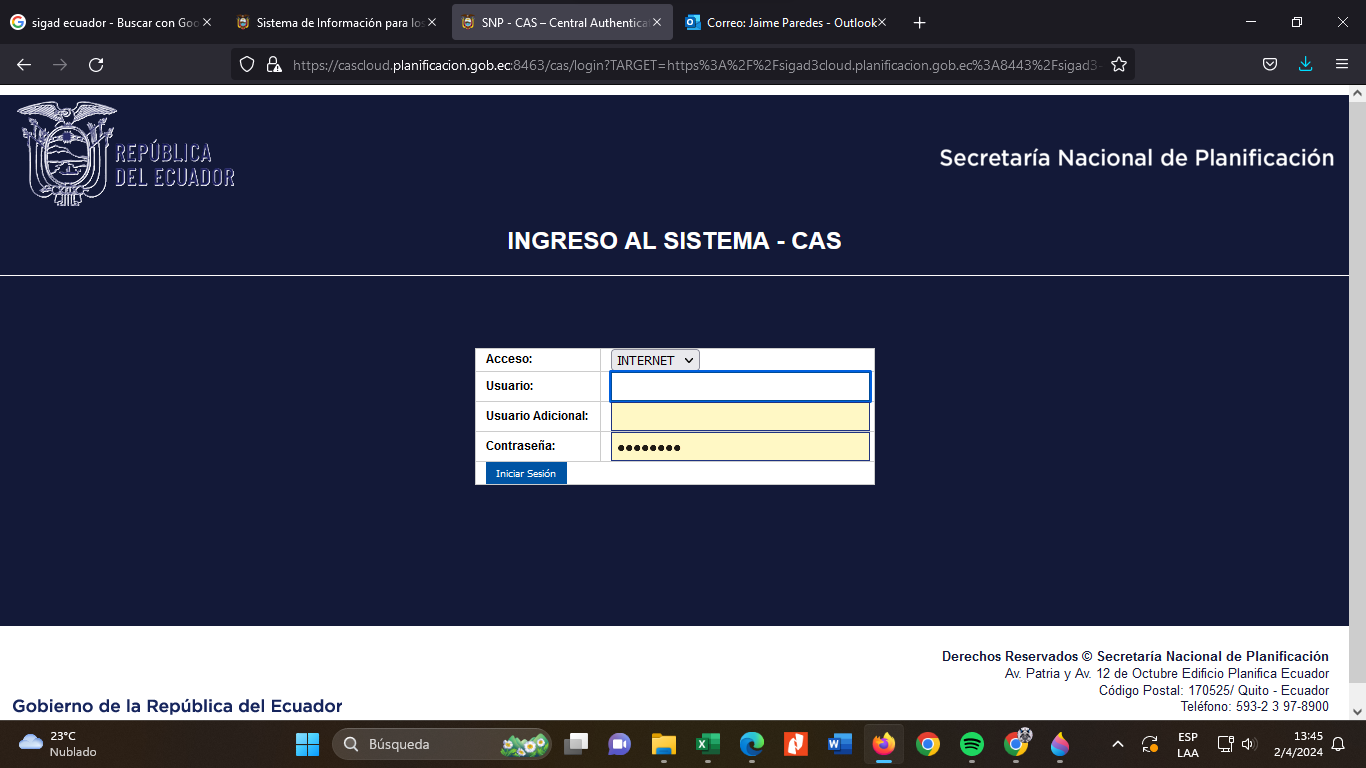Viewport: 1366px width, 768px height.
Task: Click the Iniciar Sesión button
Action: click(526, 473)
